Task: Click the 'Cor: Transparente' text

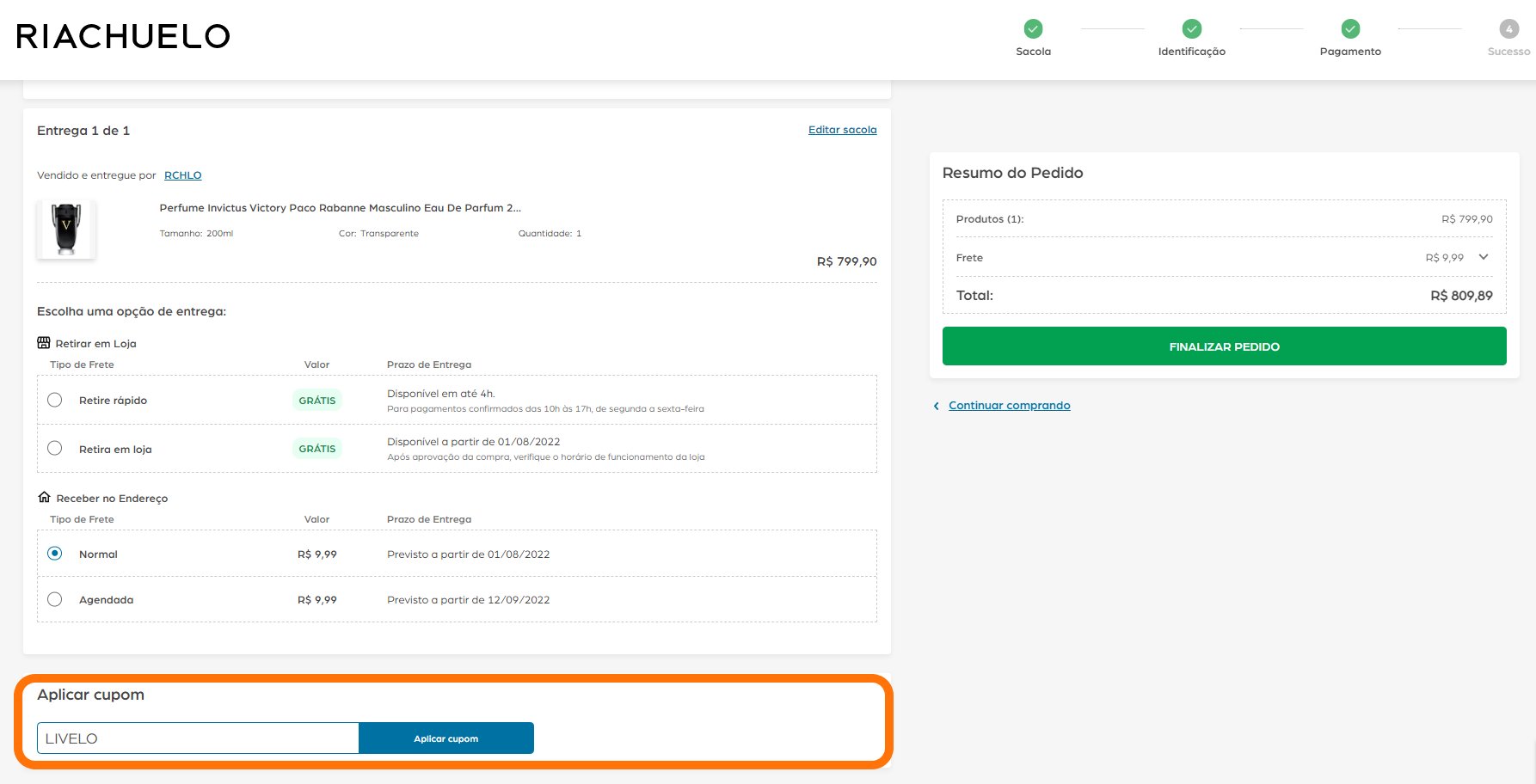Action: point(378,234)
